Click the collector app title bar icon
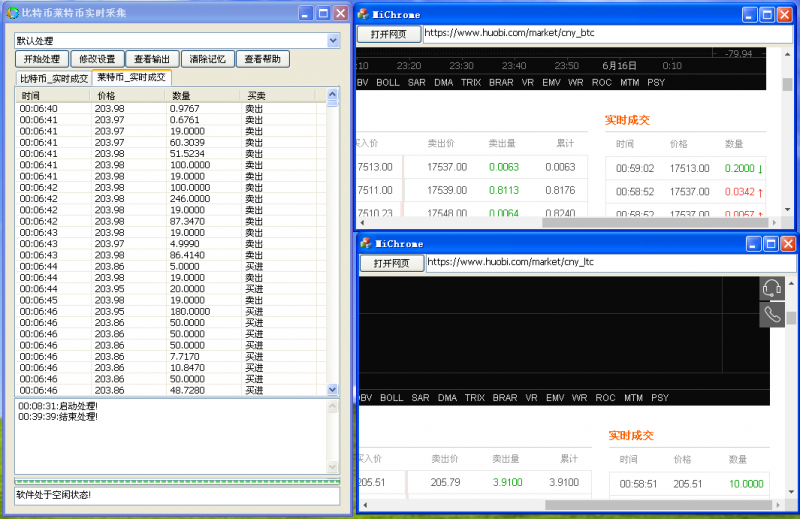This screenshot has width=800, height=519. click(x=13, y=13)
